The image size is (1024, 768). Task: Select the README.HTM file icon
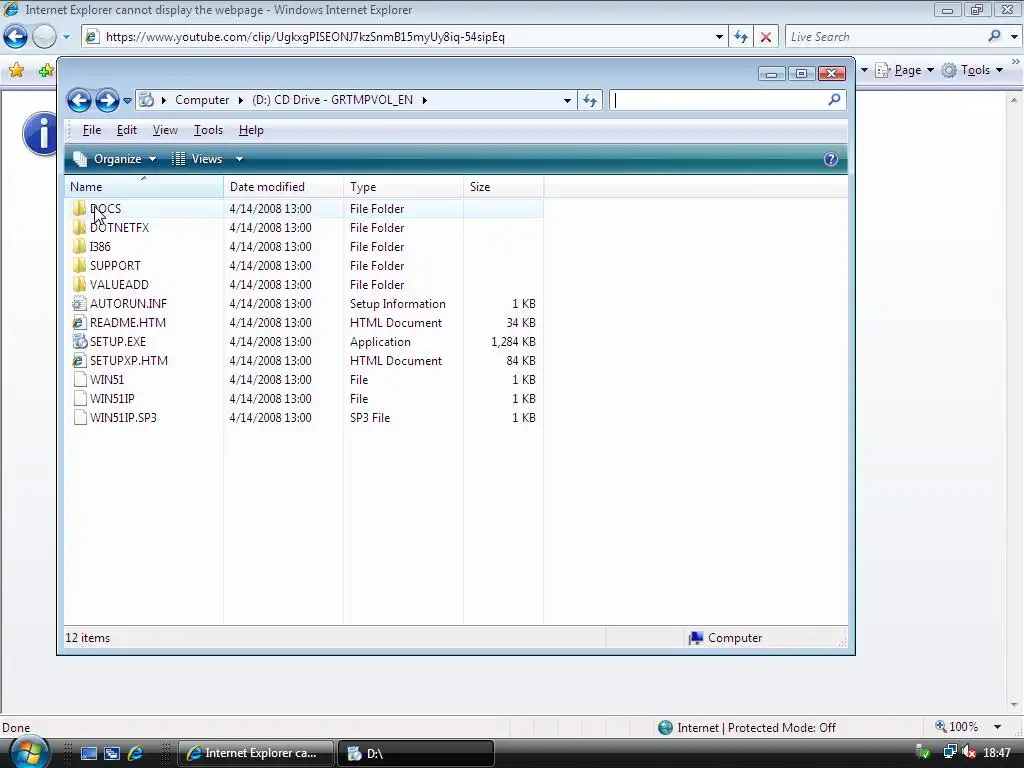(x=79, y=322)
